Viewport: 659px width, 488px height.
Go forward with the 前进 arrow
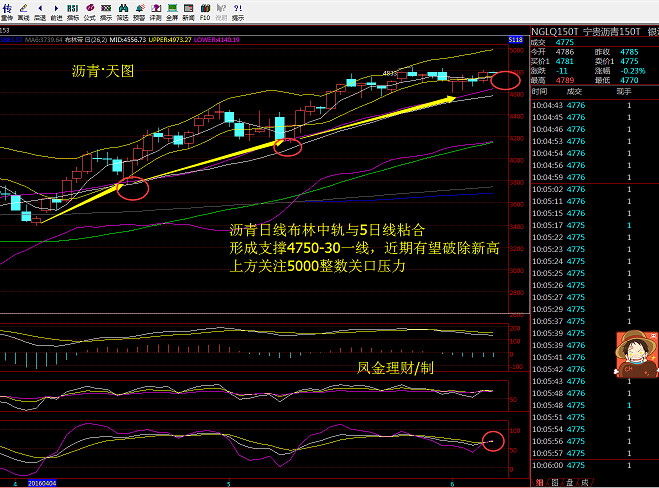click(56, 11)
